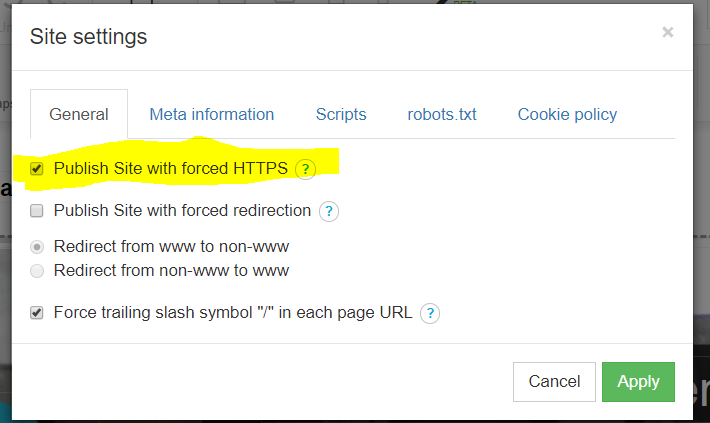This screenshot has height=423, width=710.
Task: Go to the robots.txt tab
Action: click(x=442, y=115)
